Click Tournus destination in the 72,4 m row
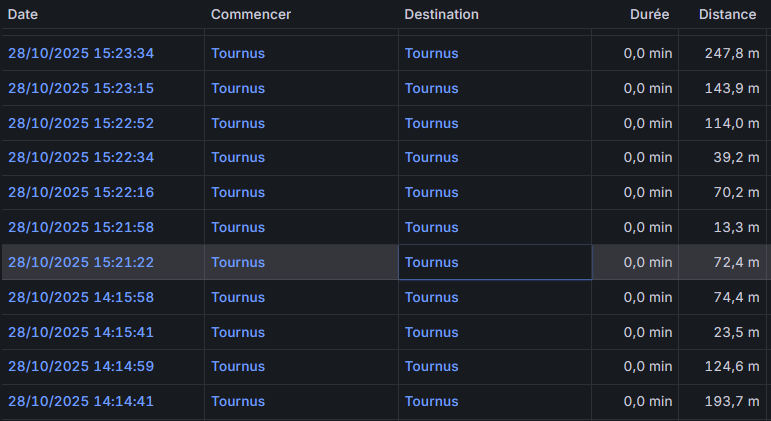The width and height of the screenshot is (771, 421). [431, 262]
